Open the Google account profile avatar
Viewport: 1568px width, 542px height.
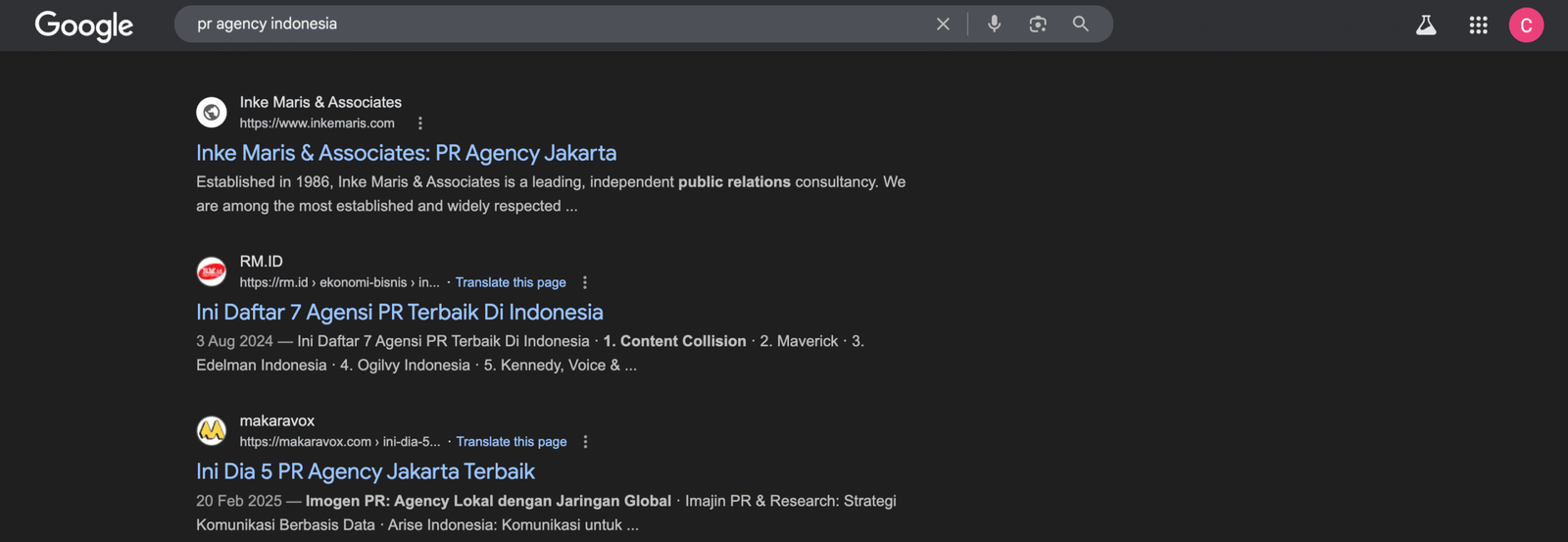[1526, 25]
